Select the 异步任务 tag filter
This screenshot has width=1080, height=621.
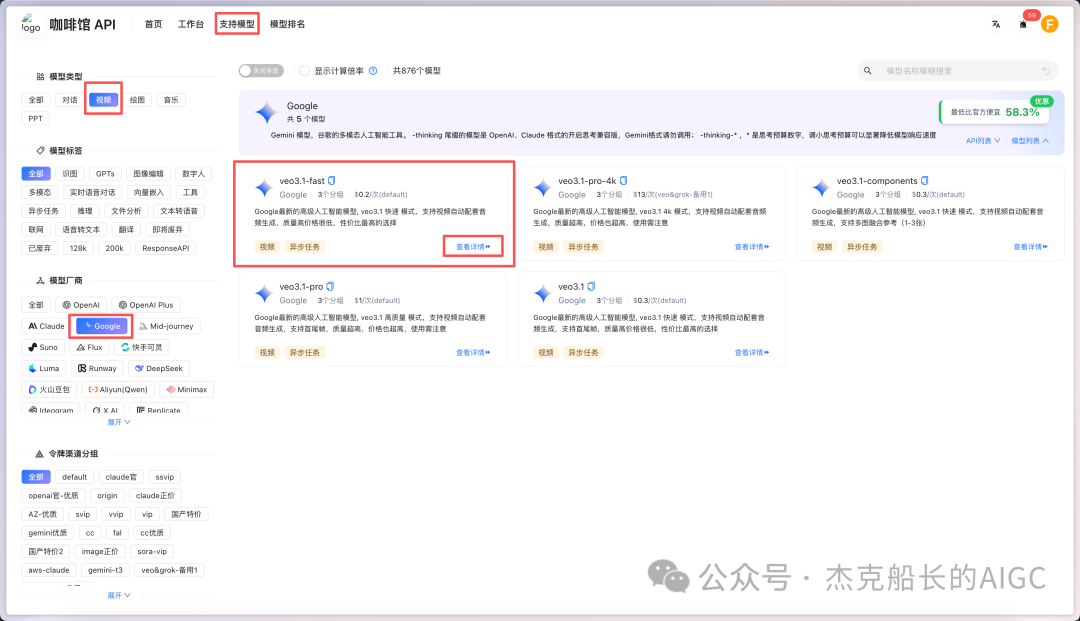43,211
